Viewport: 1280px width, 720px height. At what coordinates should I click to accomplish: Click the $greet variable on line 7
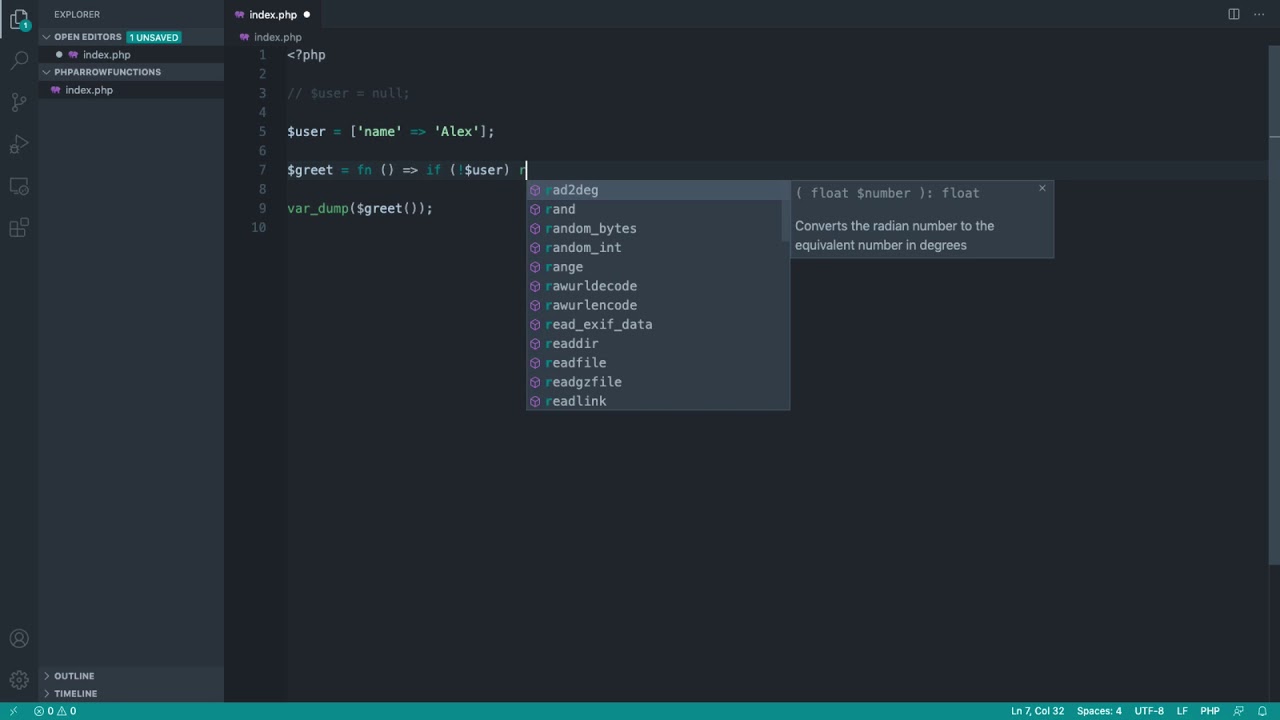[310, 170]
